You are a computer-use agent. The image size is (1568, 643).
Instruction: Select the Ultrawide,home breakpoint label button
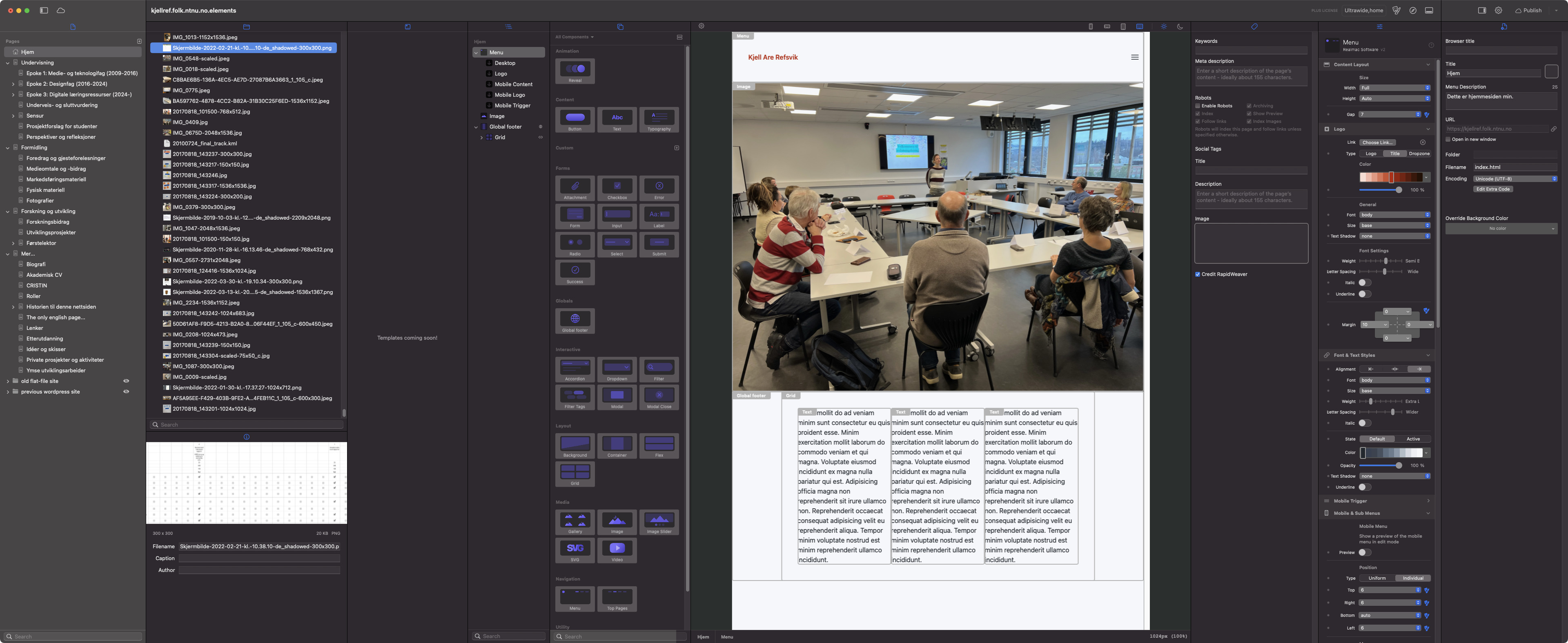1363,10
